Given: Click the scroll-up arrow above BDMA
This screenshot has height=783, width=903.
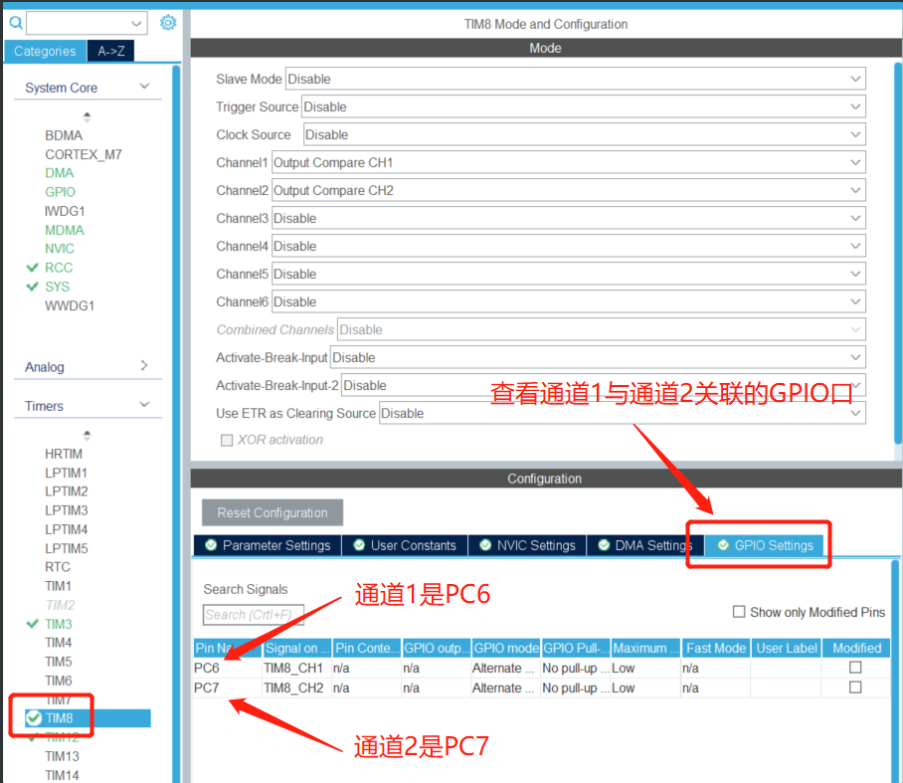Looking at the screenshot, I should 86,116.
